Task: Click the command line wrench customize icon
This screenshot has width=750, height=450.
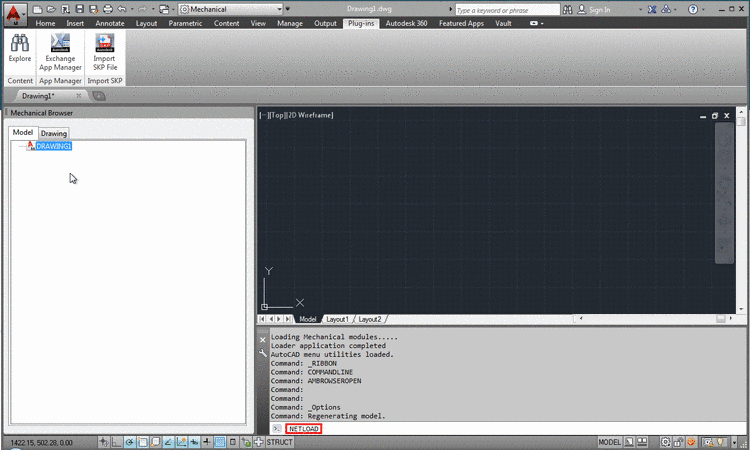Action: (x=262, y=353)
